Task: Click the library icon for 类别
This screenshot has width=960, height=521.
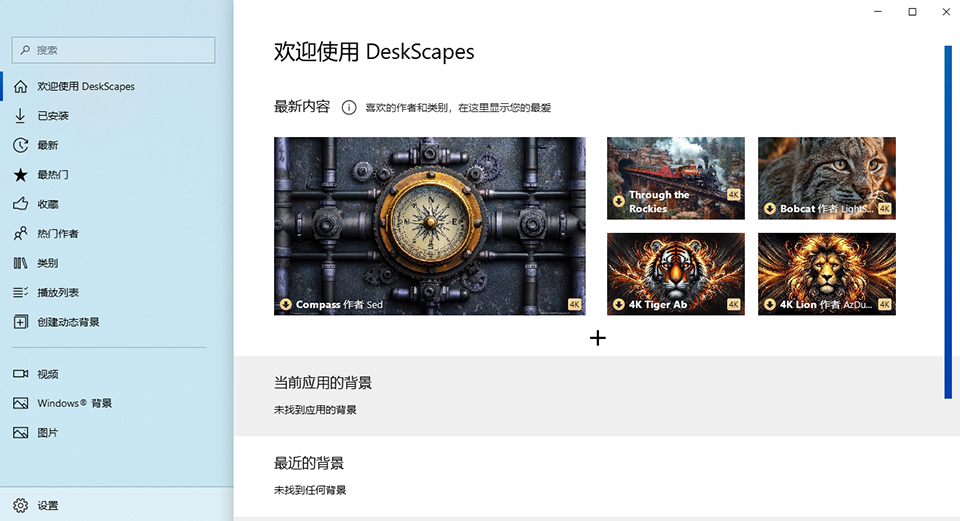Action: coord(20,263)
